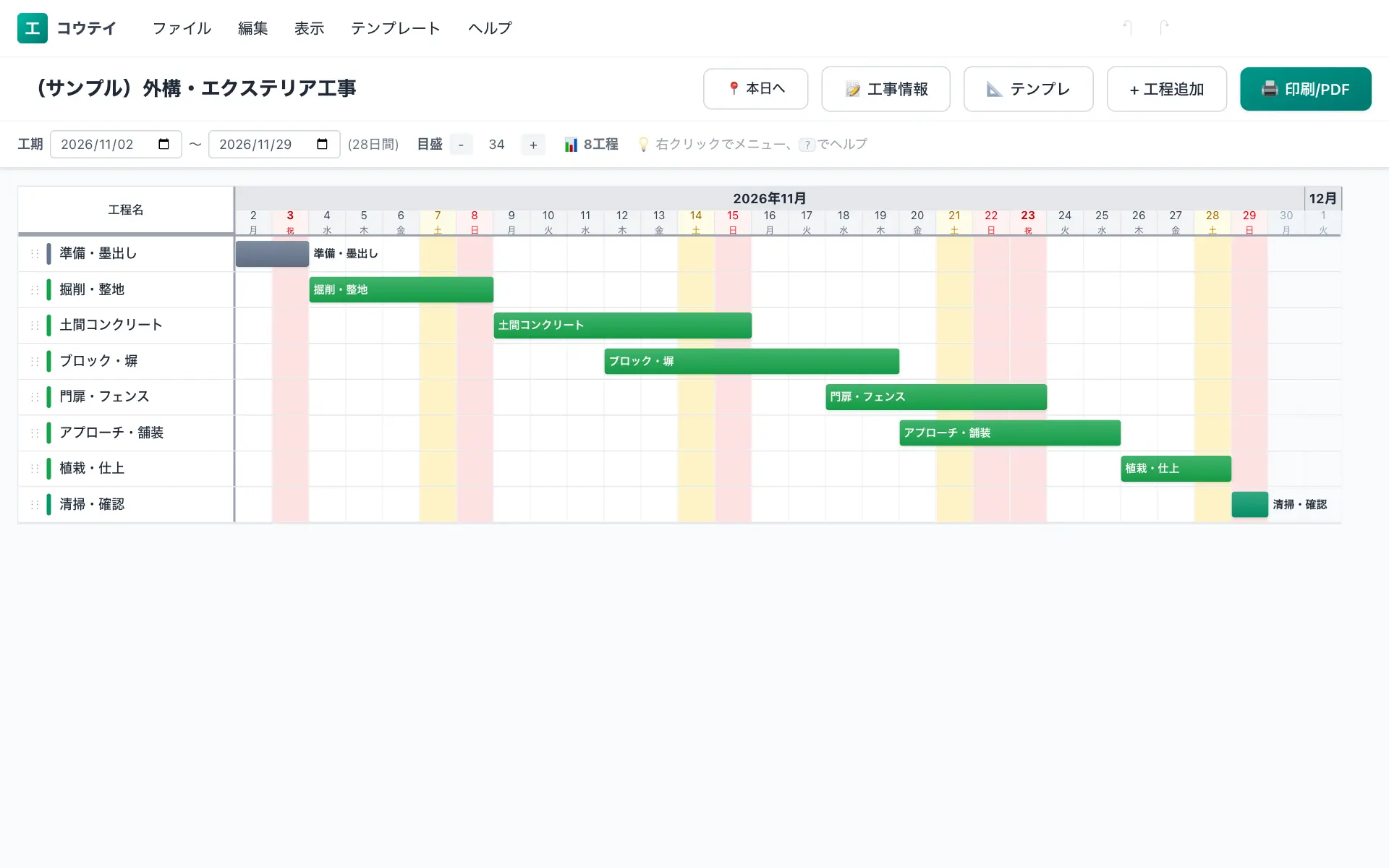The image size is (1389, 868).
Task: Click drag handle for ブロック・塀 row
Action: coord(35,361)
